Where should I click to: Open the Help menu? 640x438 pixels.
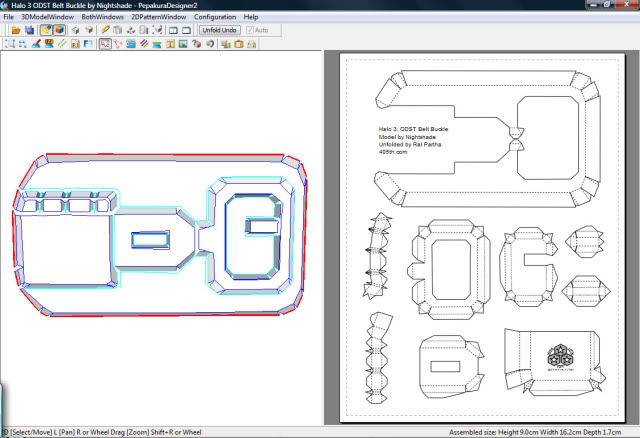point(250,17)
